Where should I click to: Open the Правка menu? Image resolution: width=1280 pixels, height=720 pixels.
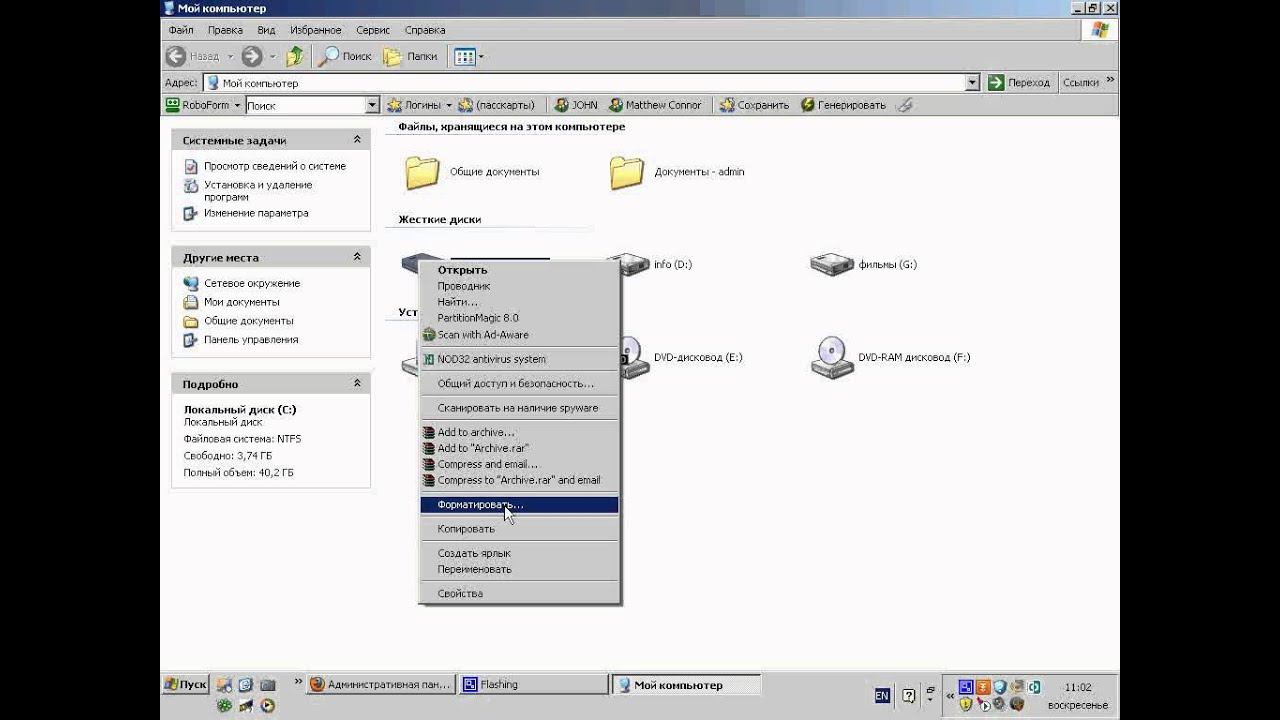click(225, 30)
